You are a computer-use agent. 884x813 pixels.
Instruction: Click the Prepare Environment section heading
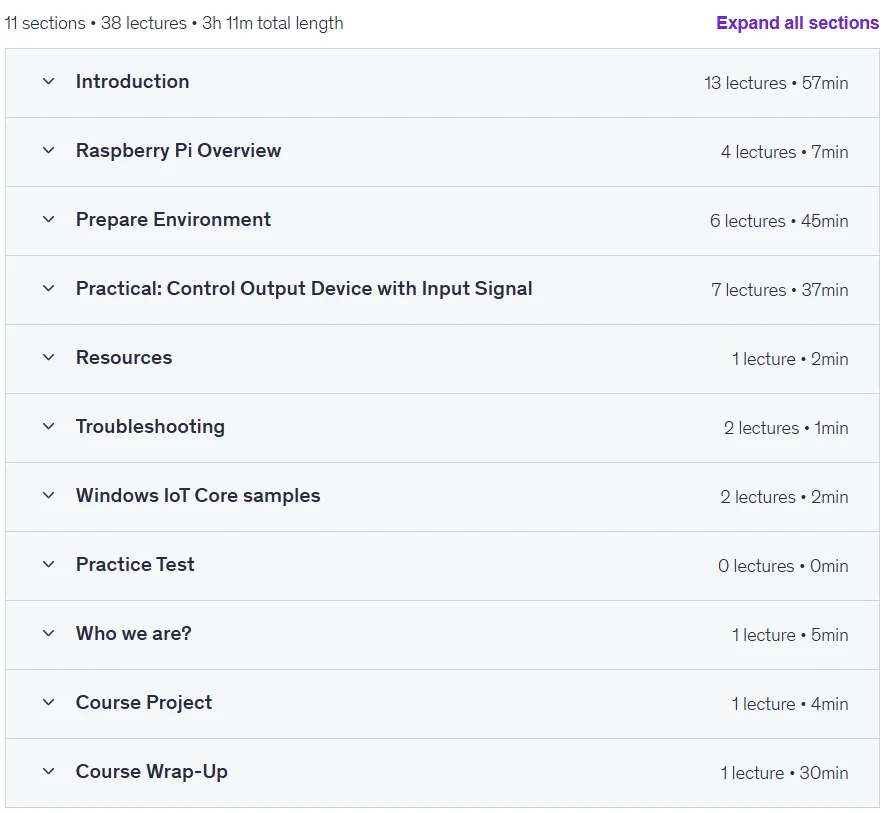click(173, 219)
